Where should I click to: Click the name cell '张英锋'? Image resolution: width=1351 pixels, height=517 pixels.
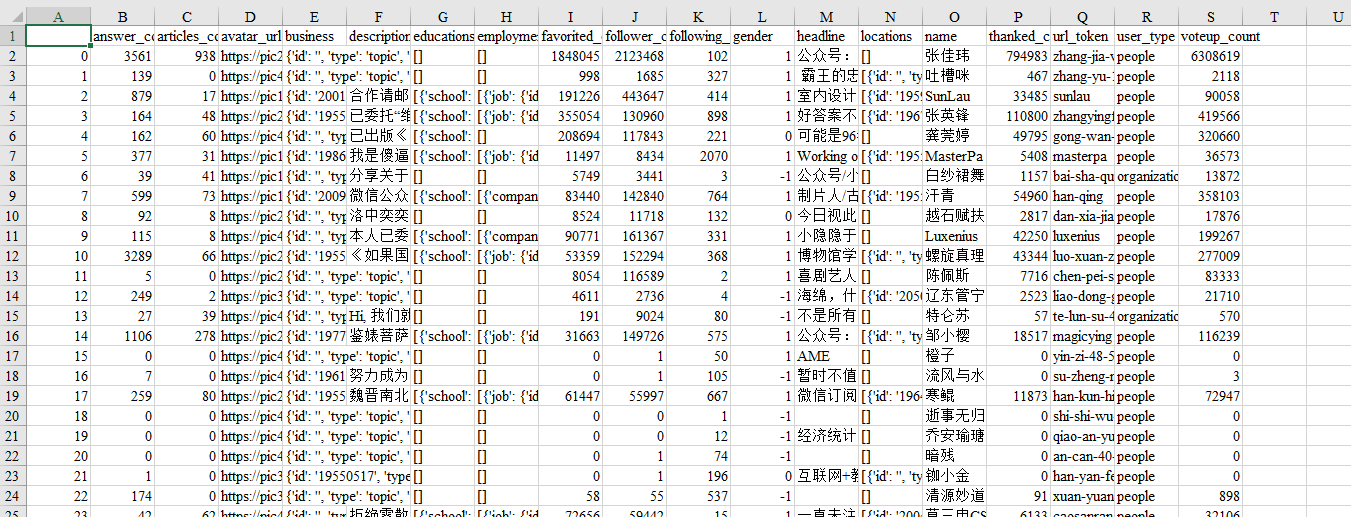955,116
